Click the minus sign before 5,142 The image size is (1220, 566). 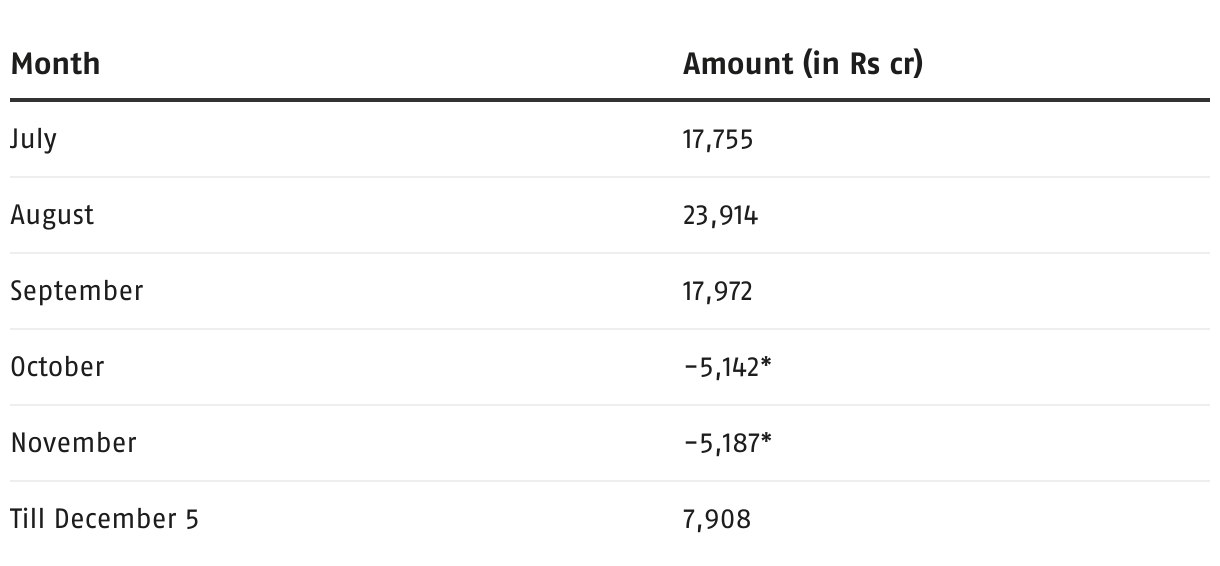[x=690, y=368]
